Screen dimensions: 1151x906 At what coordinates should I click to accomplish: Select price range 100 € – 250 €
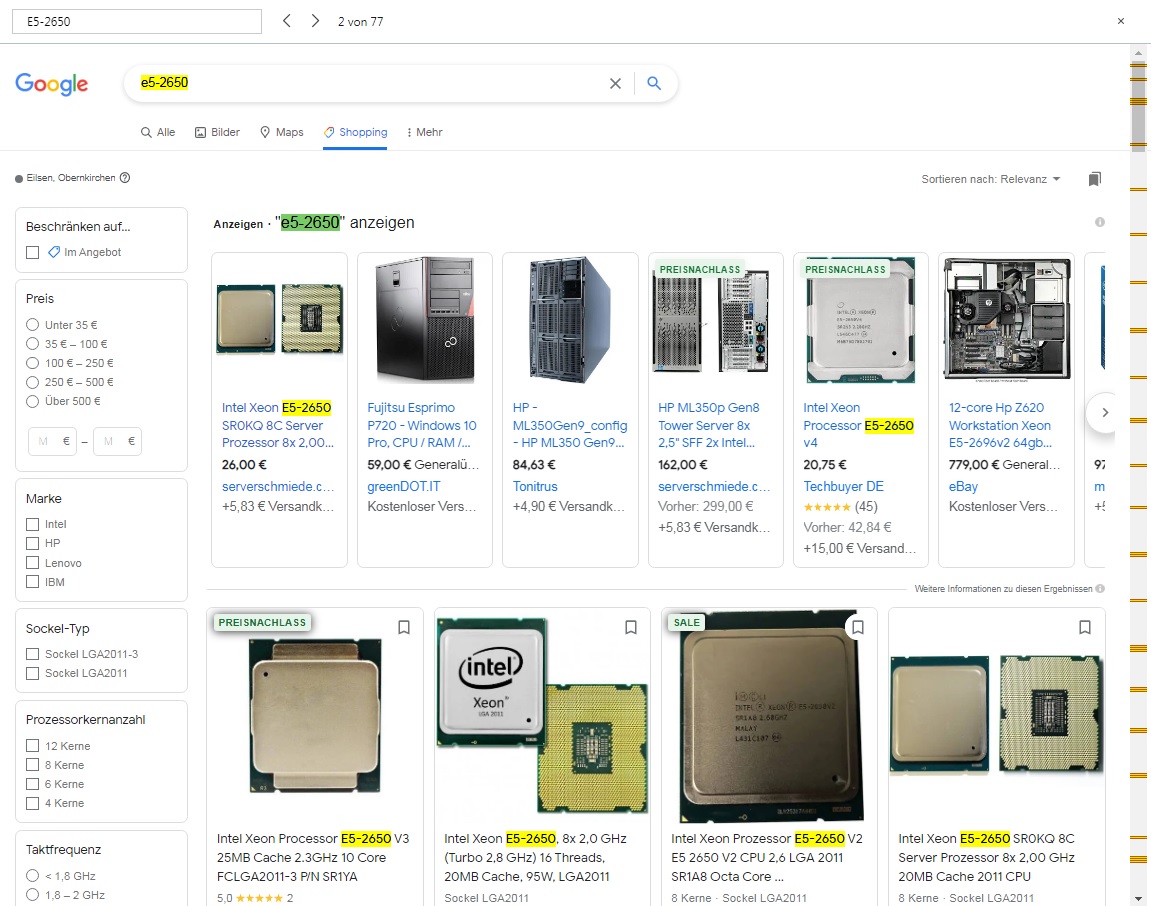pyautogui.click(x=32, y=363)
